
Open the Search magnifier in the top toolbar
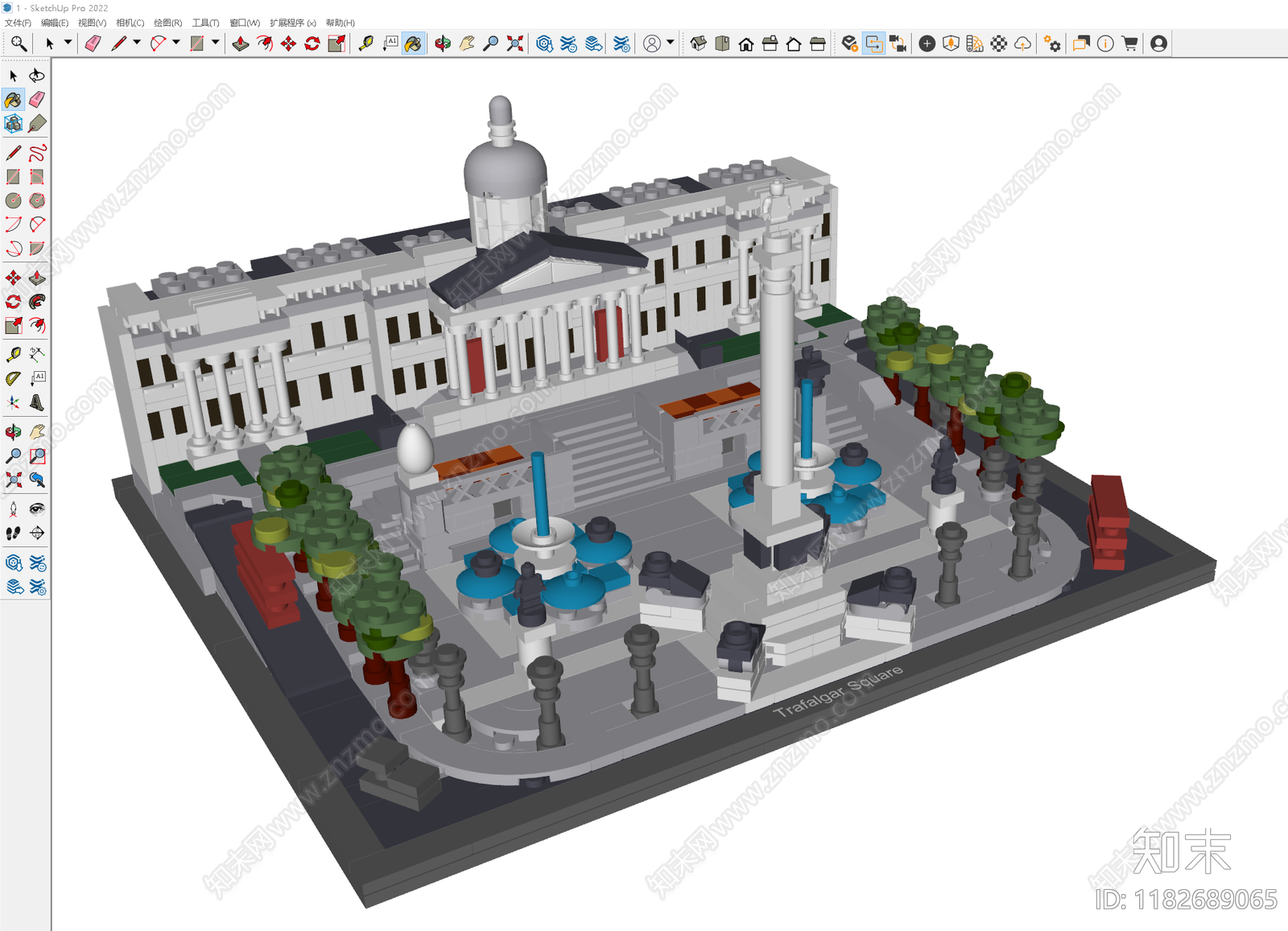(x=19, y=43)
